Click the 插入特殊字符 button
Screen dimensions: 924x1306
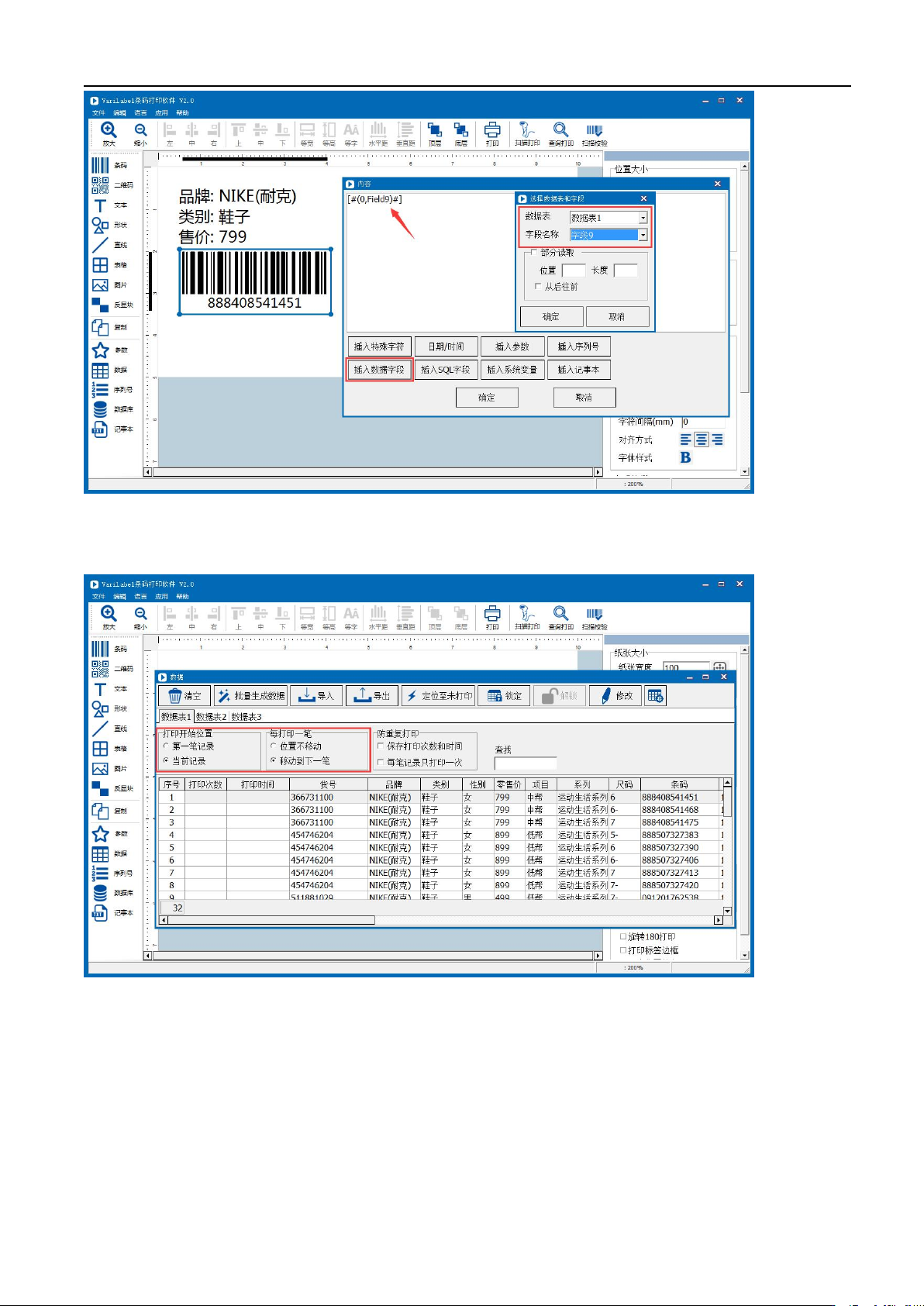pos(379,346)
